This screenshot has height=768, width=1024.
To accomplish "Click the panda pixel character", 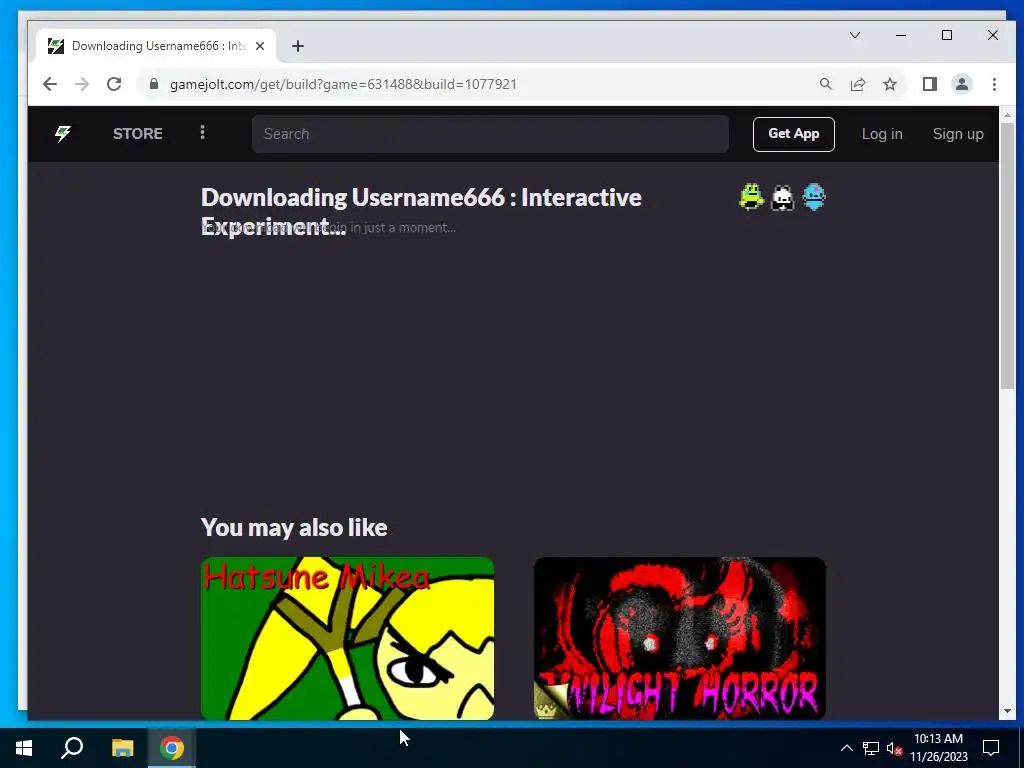I will [782, 197].
